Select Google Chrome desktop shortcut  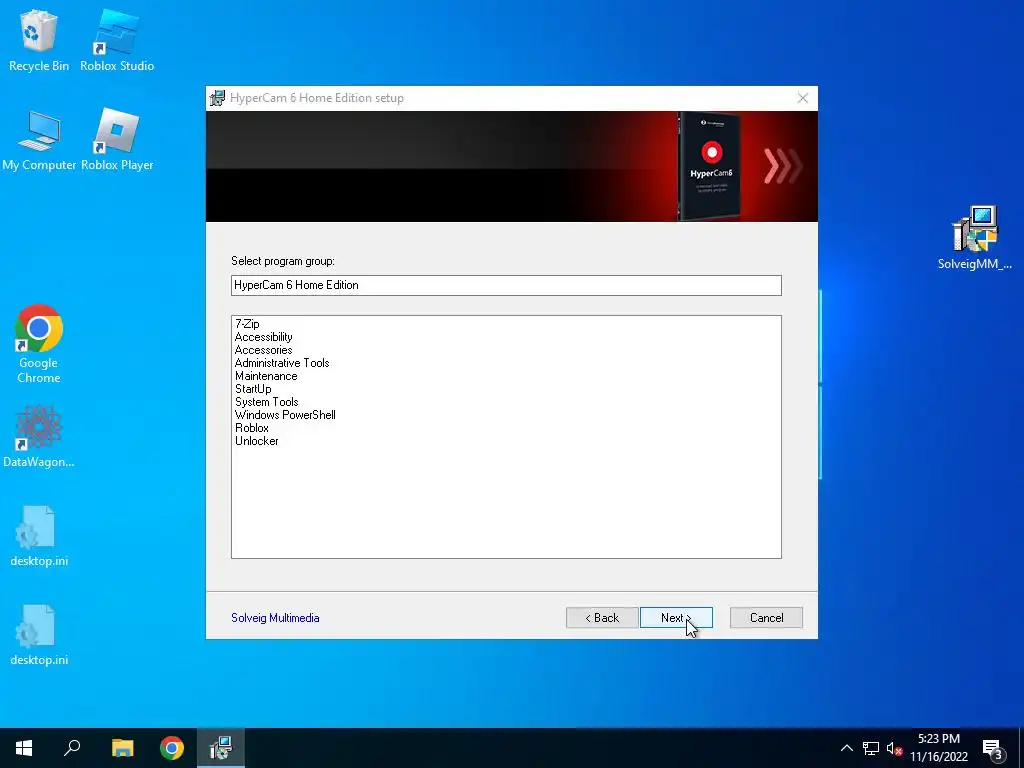coord(39,344)
